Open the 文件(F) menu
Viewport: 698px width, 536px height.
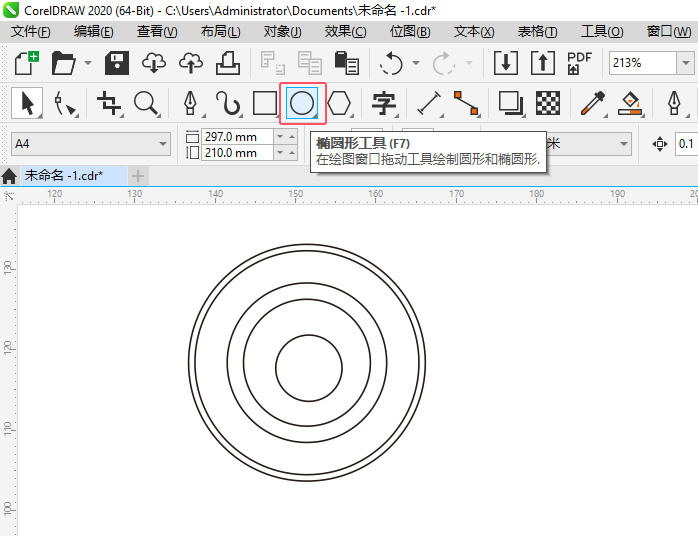click(31, 32)
